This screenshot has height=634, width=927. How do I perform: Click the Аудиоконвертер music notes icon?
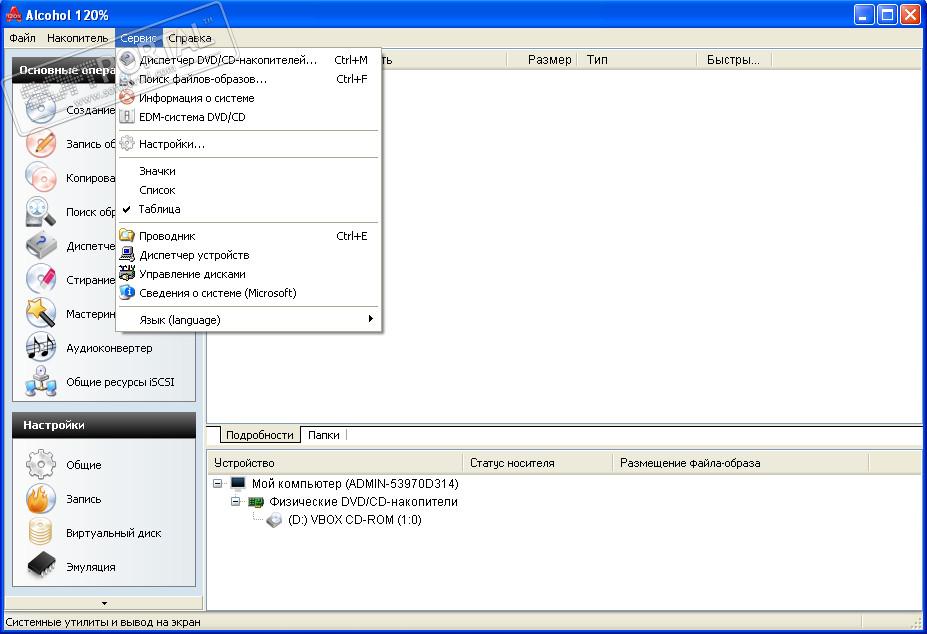tap(40, 348)
